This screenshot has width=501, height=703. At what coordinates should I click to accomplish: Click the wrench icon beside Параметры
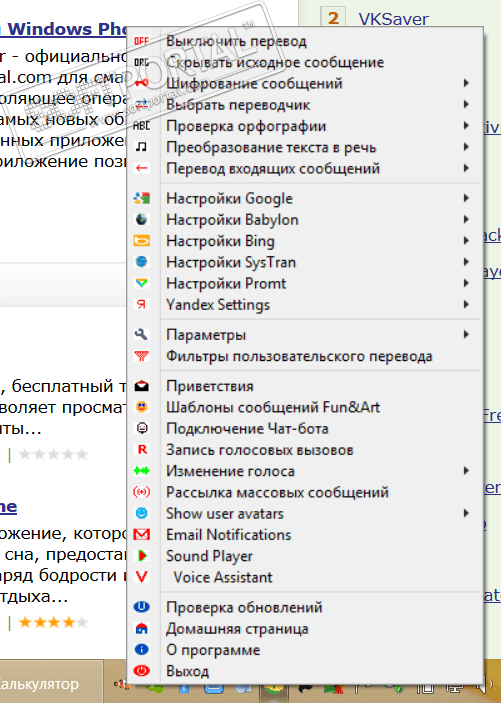click(141, 334)
